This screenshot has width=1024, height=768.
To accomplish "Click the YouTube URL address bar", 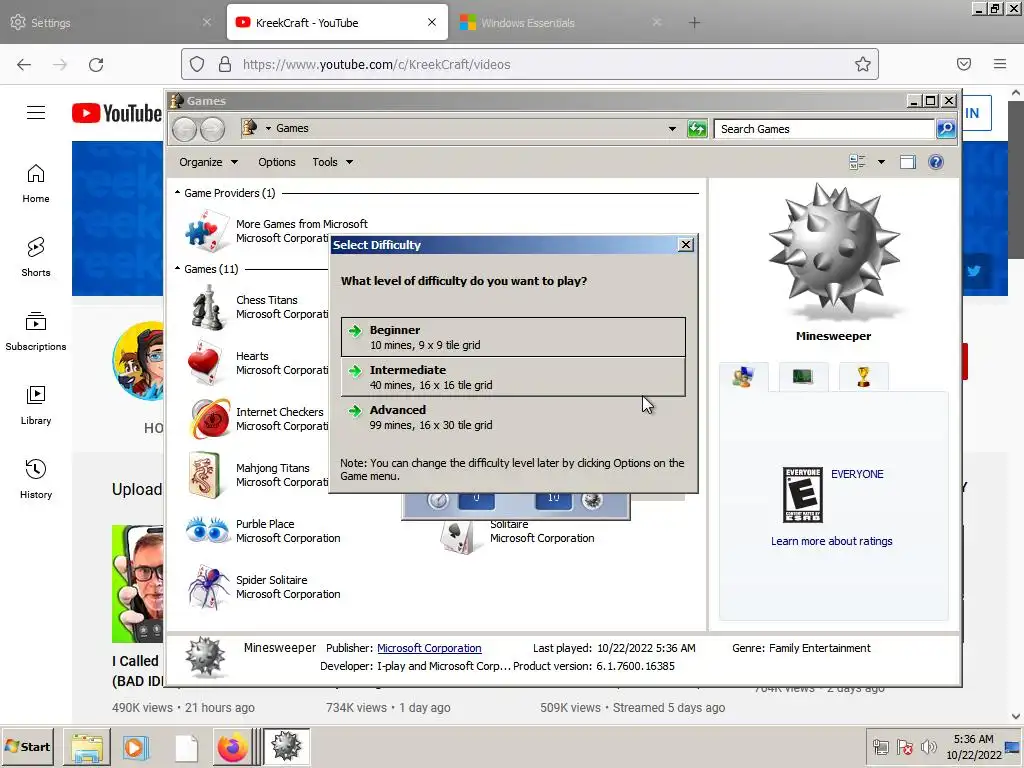I will tap(530, 64).
